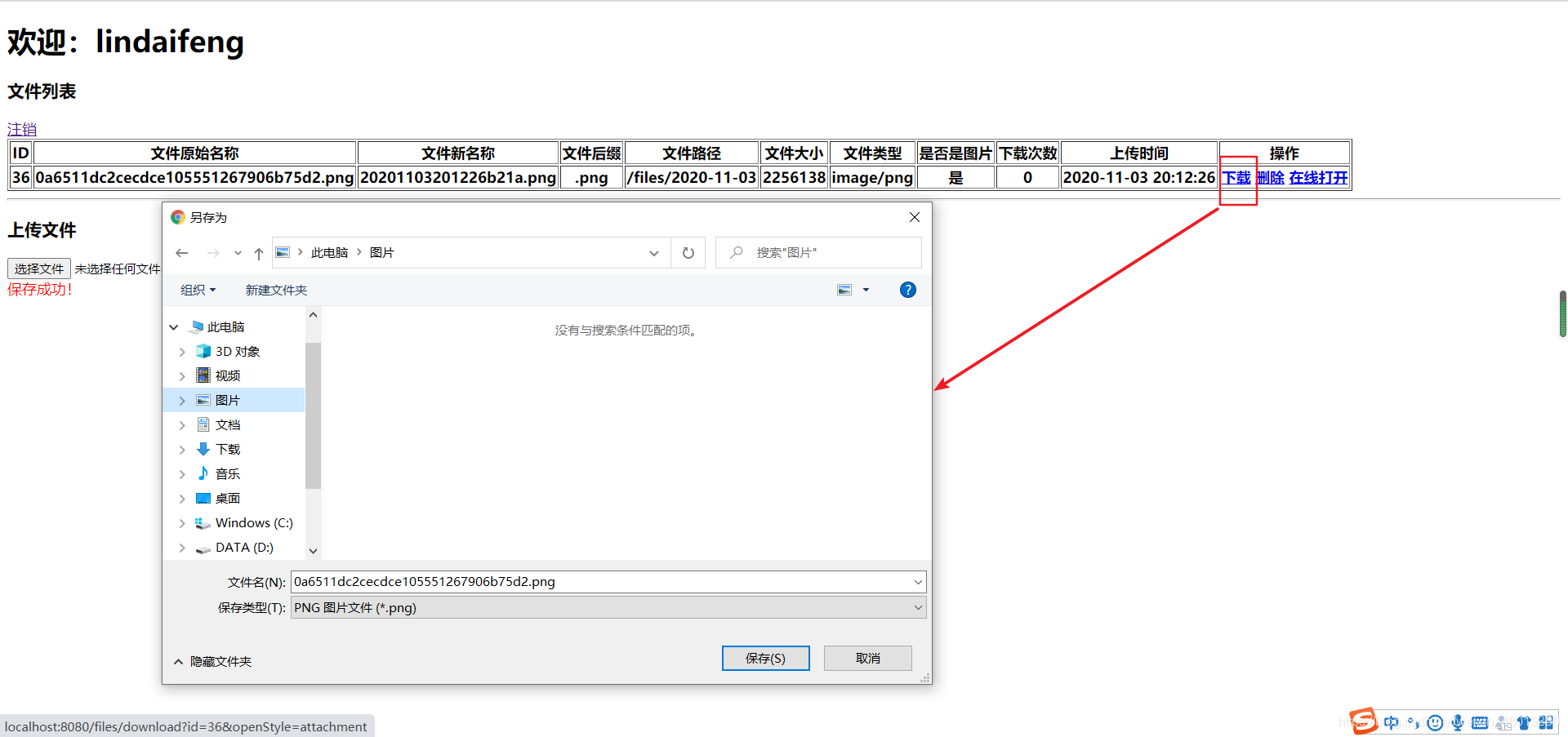Click 图片 in the address breadcrumb
This screenshot has height=737, width=1568.
pos(382,253)
